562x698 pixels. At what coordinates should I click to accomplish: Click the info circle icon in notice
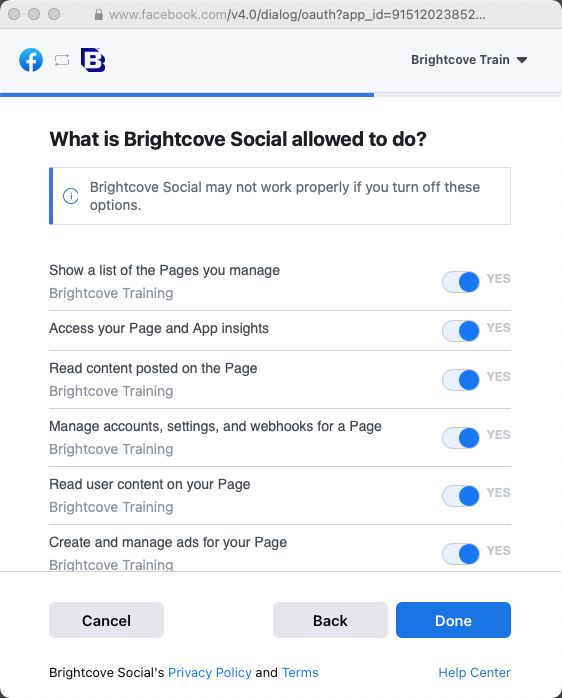pyautogui.click(x=71, y=196)
